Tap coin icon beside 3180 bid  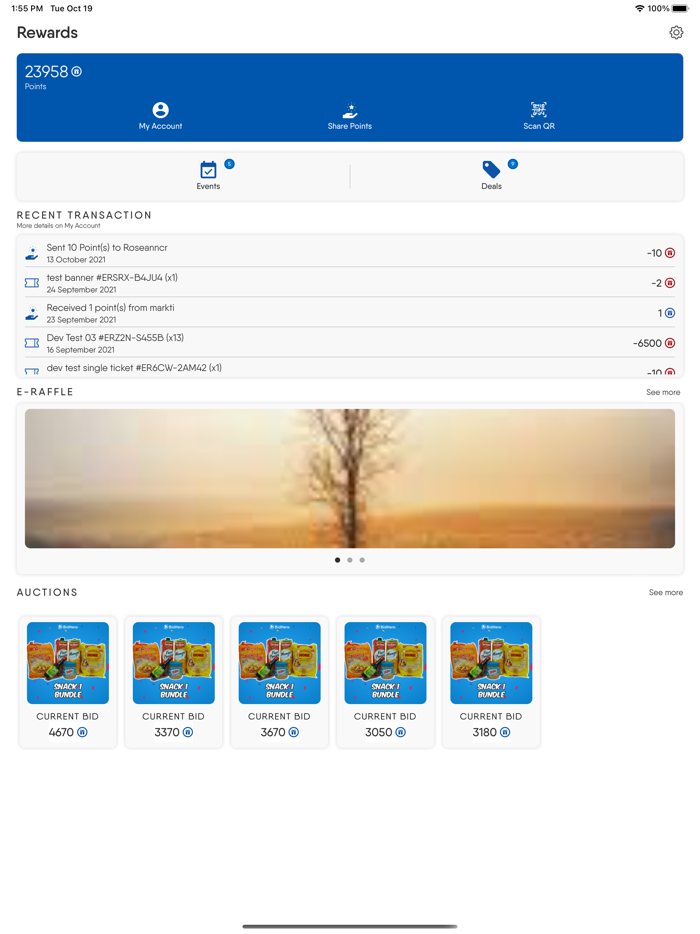tap(505, 732)
